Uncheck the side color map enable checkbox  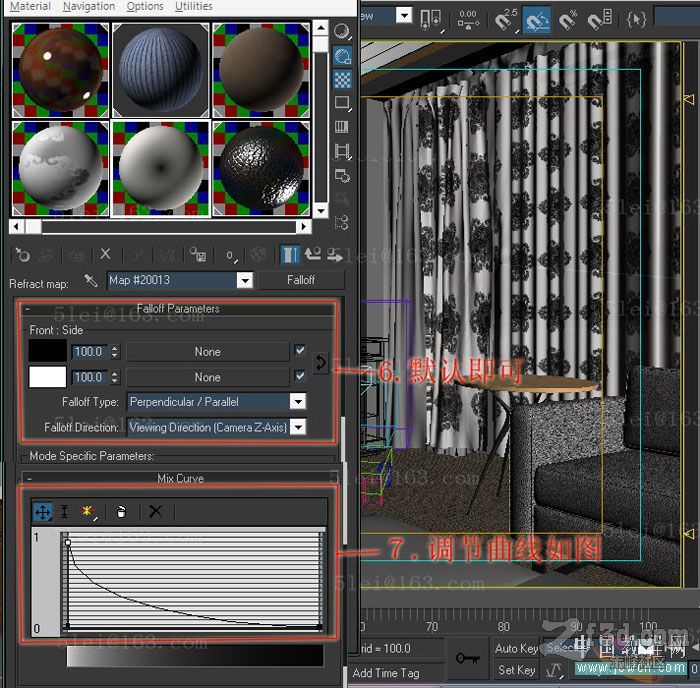pyautogui.click(x=300, y=377)
